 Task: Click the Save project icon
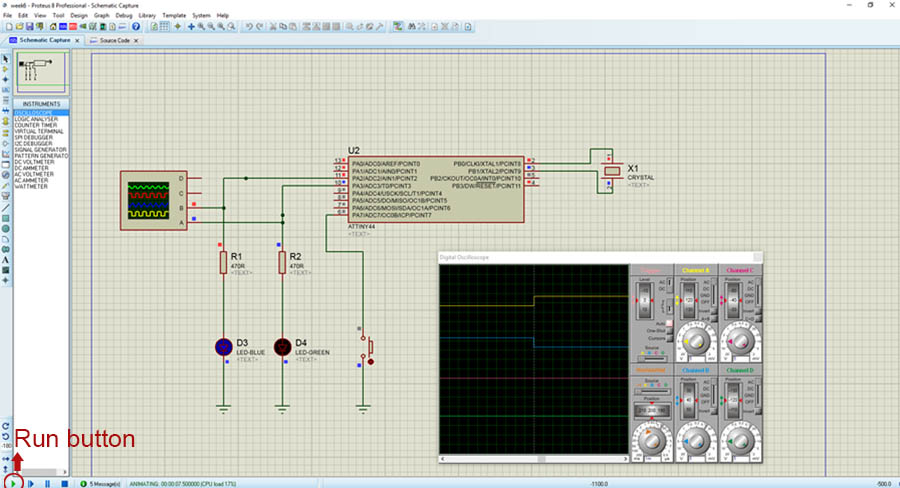[28, 27]
